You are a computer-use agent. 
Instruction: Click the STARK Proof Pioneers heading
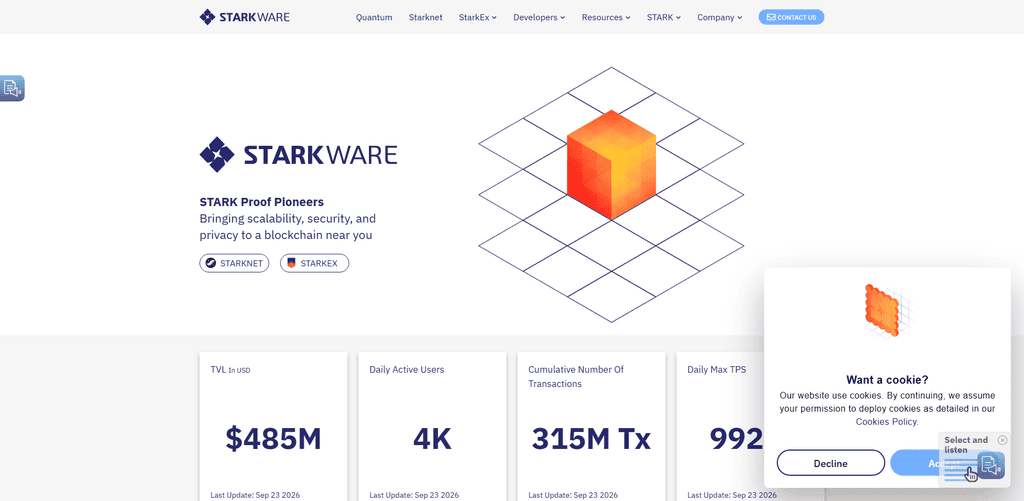click(261, 202)
